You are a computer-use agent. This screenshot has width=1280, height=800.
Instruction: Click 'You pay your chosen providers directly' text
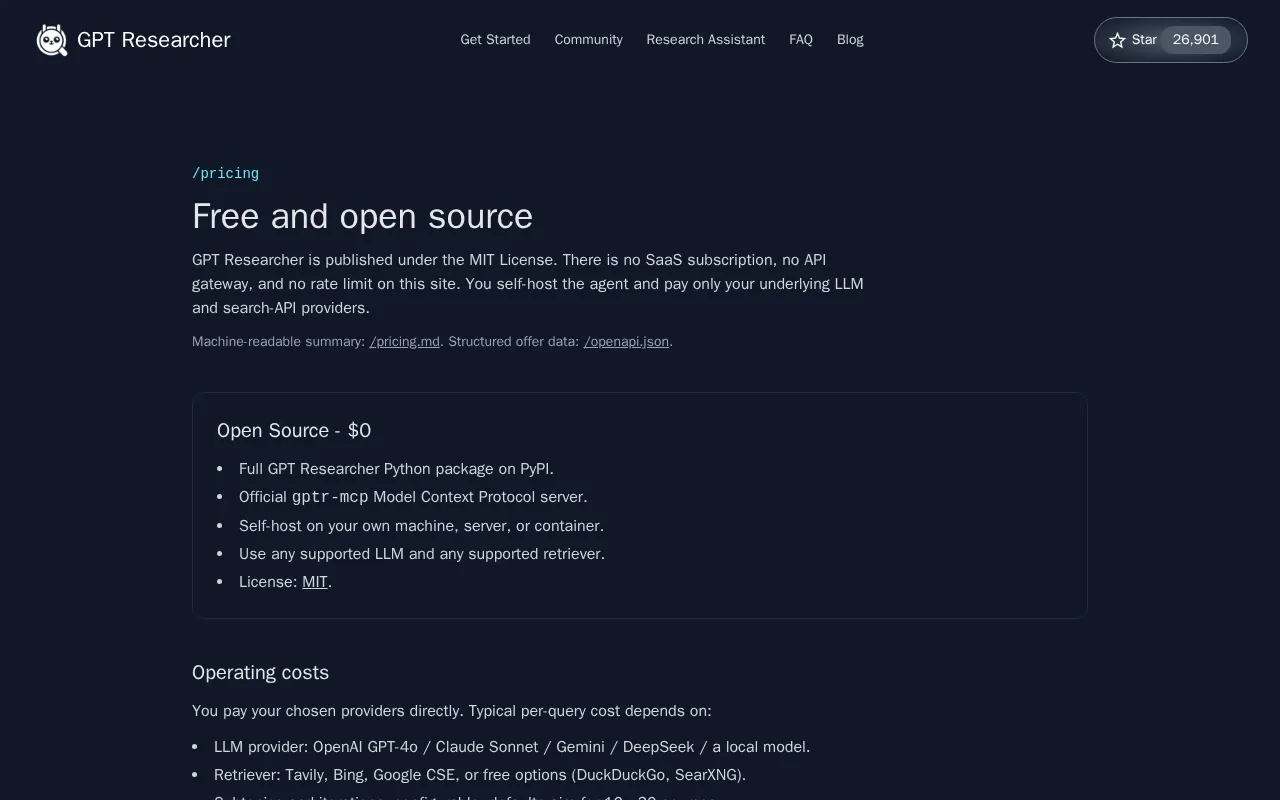click(x=452, y=711)
